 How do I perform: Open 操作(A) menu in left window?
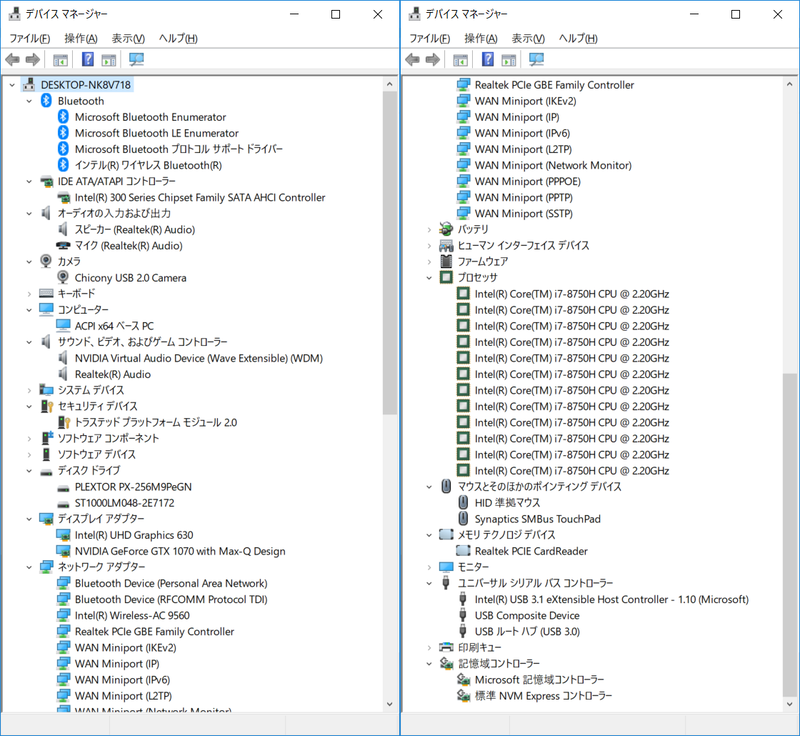point(81,38)
